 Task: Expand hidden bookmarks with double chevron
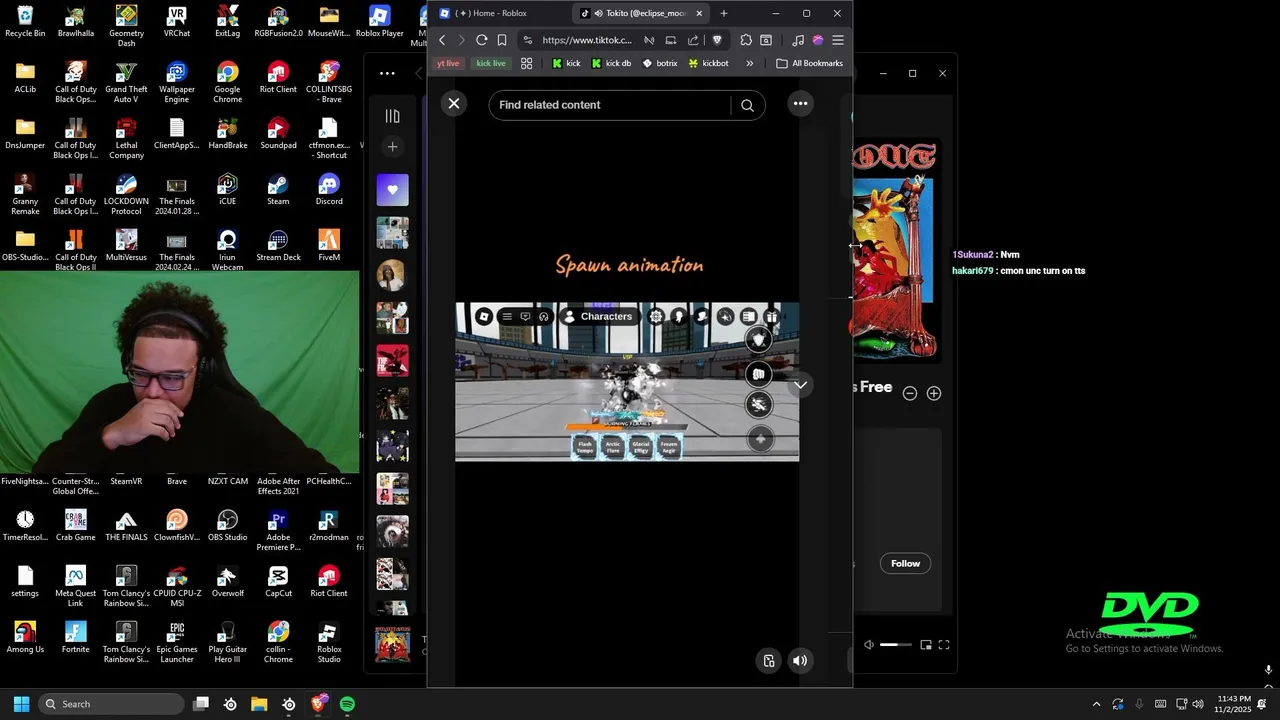click(750, 63)
